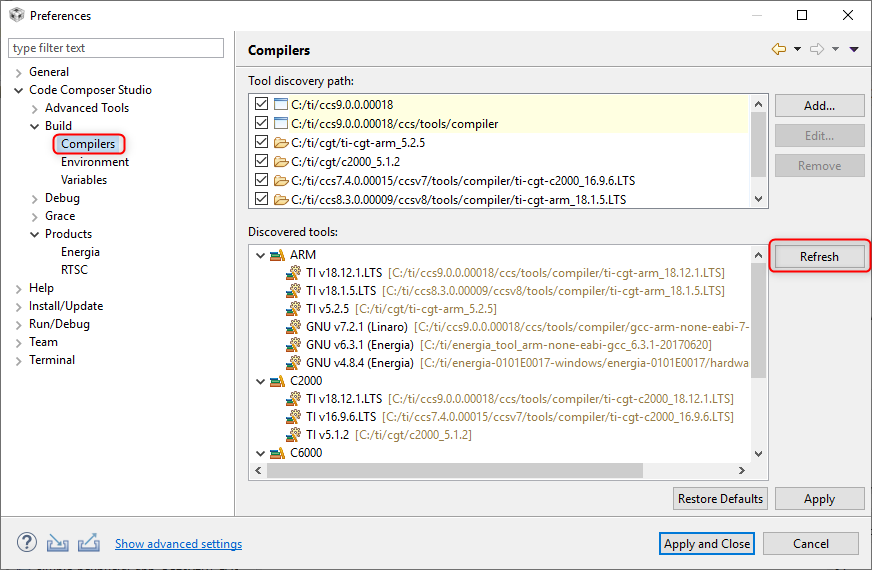Collapse the Products tree node
The image size is (872, 570).
point(34,234)
